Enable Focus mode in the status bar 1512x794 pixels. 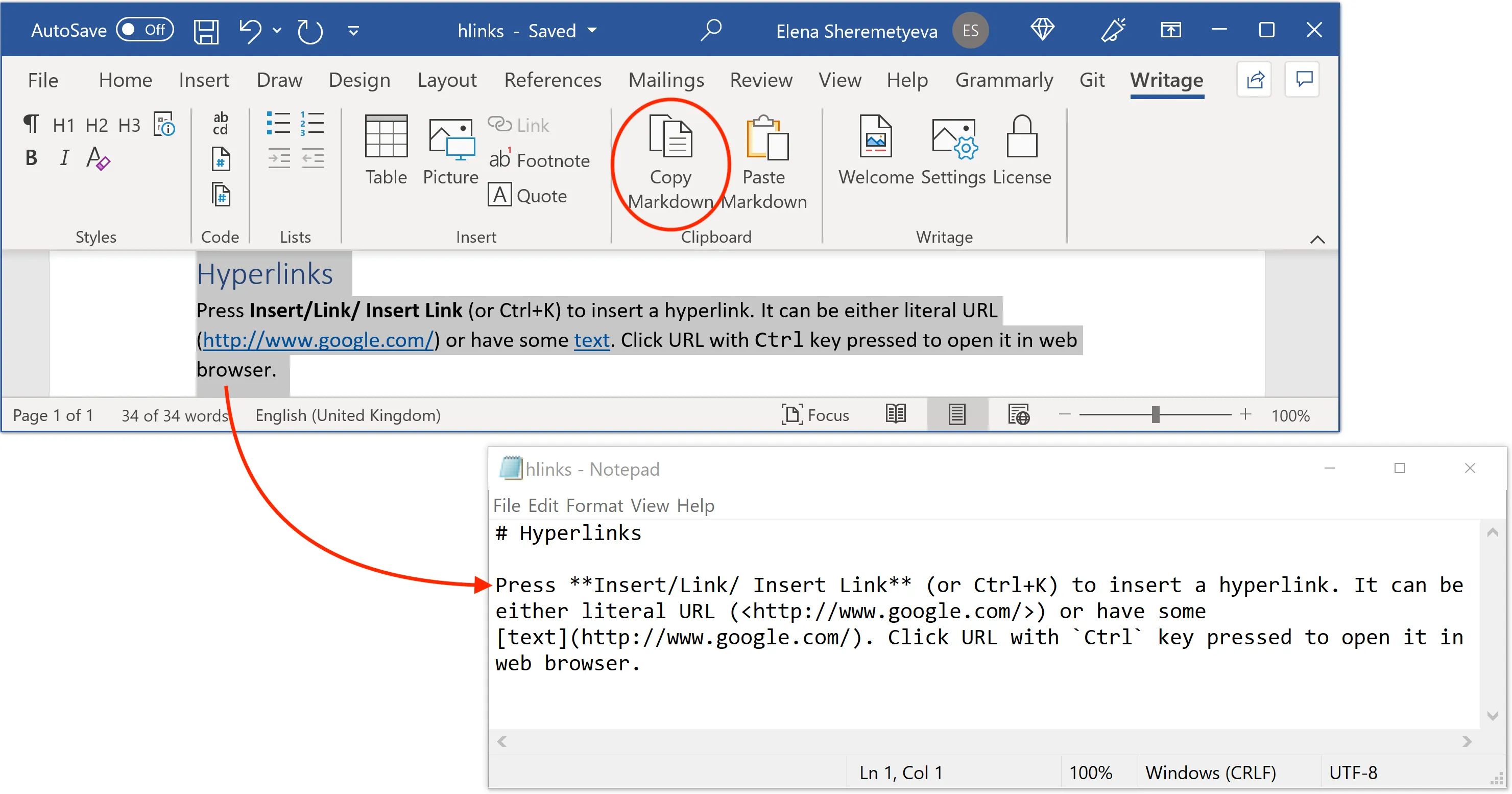[x=816, y=414]
